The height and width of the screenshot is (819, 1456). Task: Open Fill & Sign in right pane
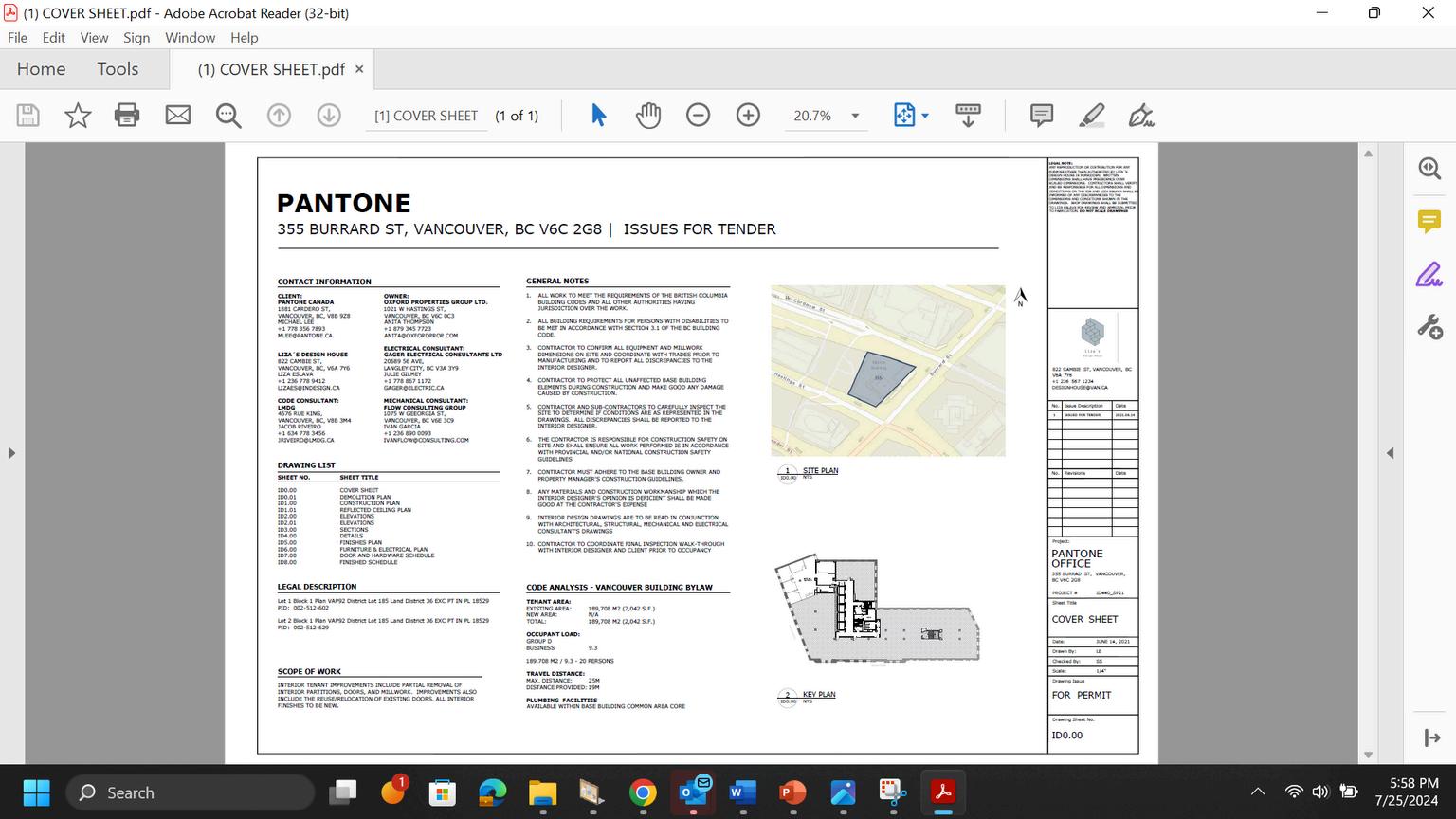click(x=1429, y=275)
